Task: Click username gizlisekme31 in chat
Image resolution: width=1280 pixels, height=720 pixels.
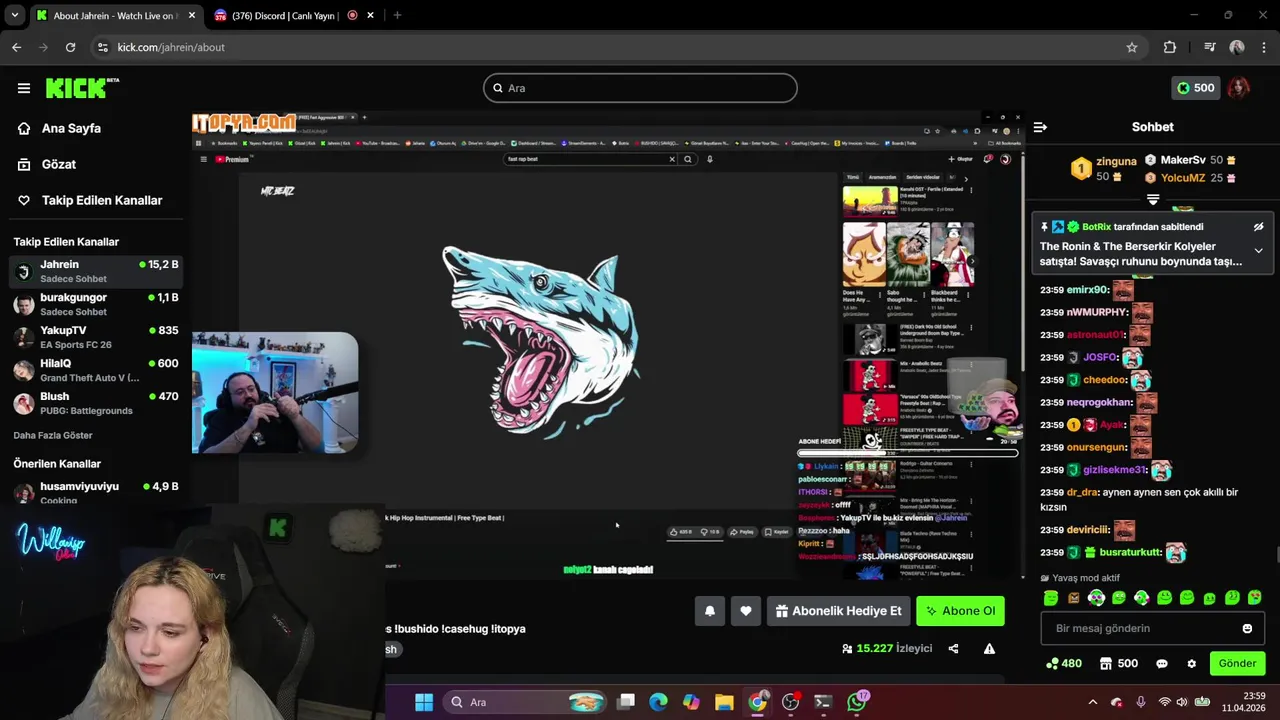Action: (x=1114, y=470)
